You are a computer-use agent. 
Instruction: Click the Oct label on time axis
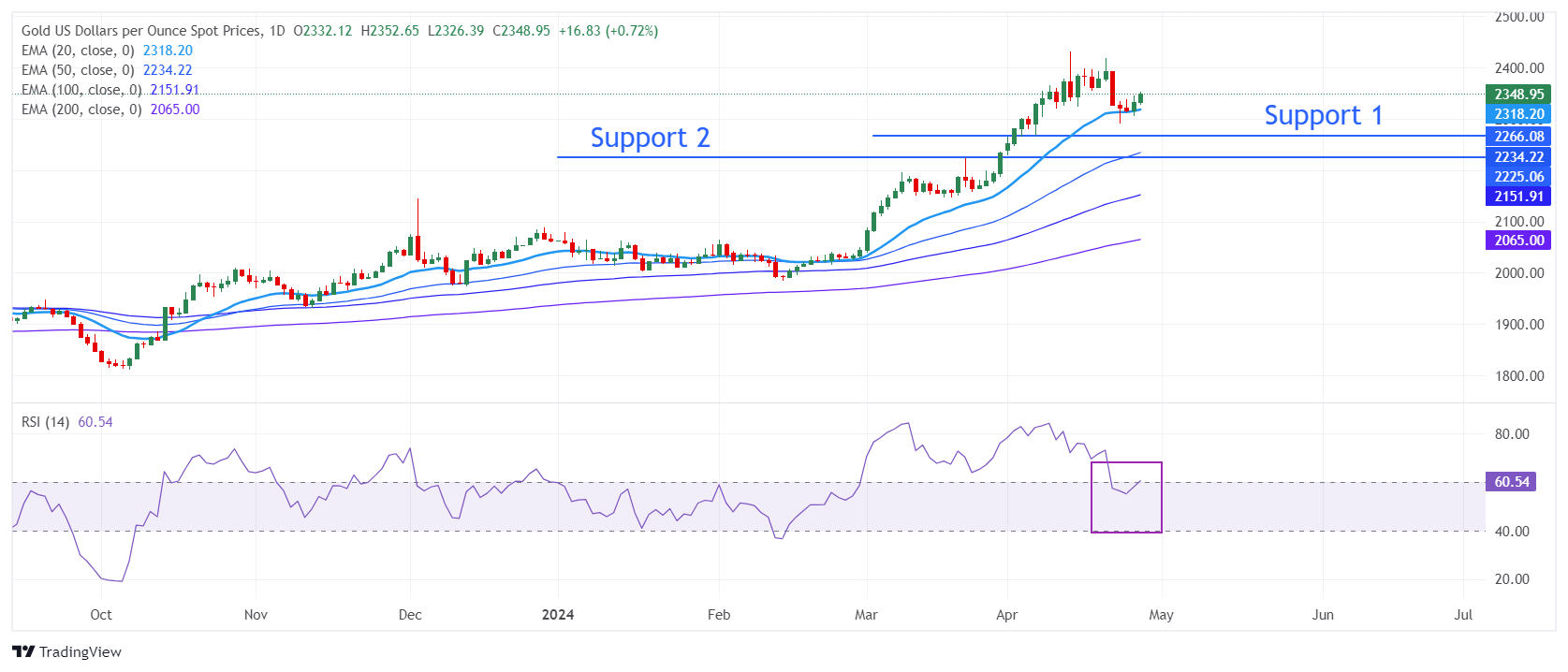[x=101, y=615]
